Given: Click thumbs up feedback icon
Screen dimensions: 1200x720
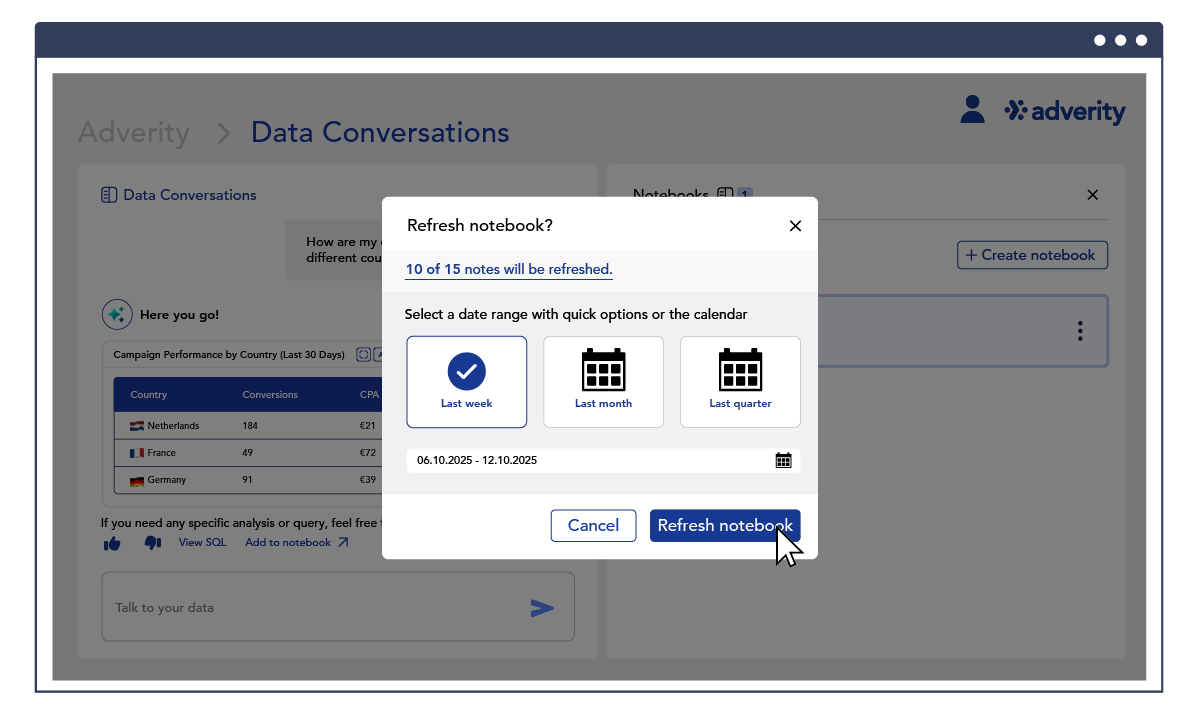Looking at the screenshot, I should click(x=112, y=543).
